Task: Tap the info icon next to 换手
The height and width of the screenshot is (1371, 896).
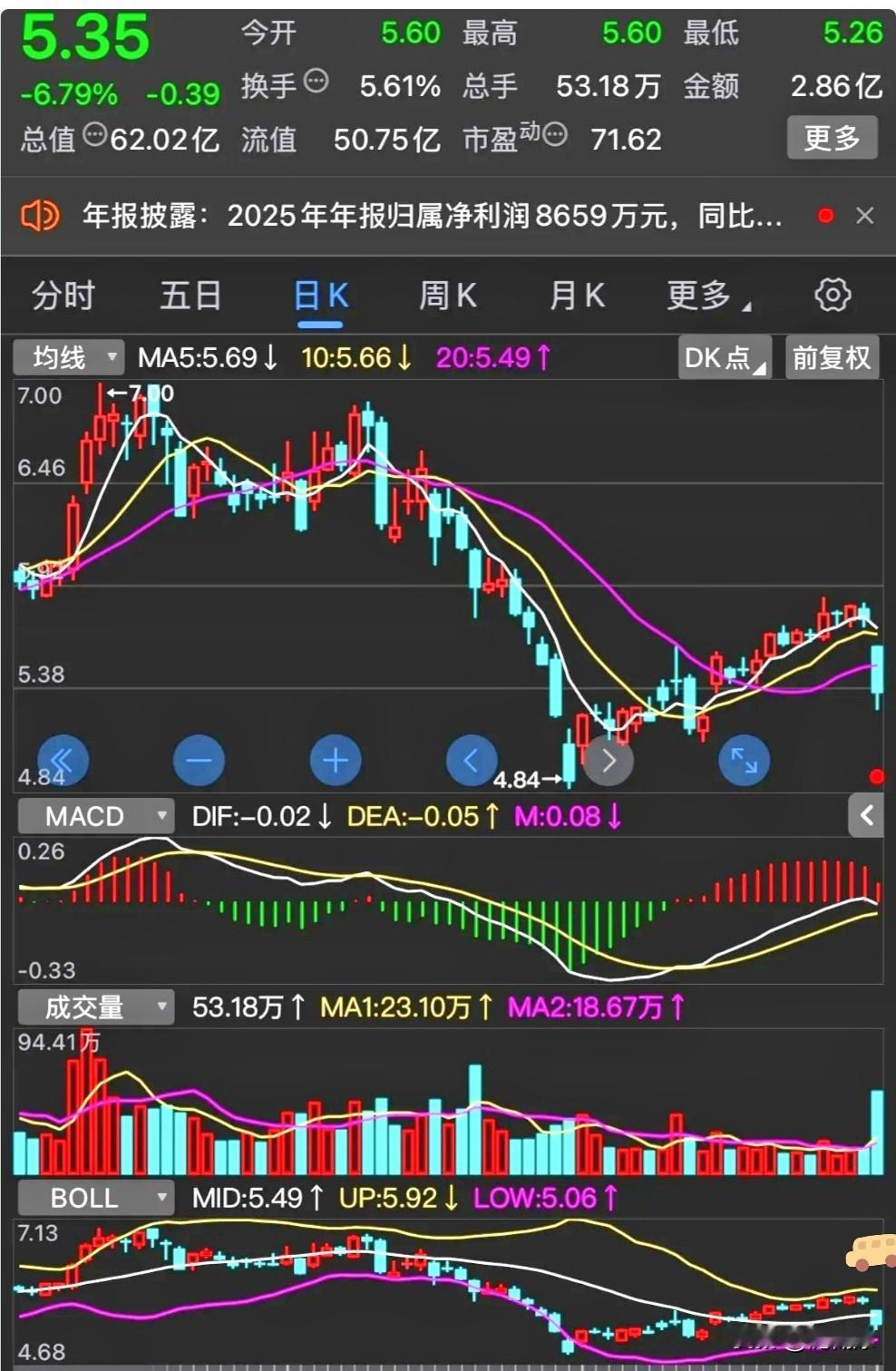Action: pyautogui.click(x=316, y=82)
